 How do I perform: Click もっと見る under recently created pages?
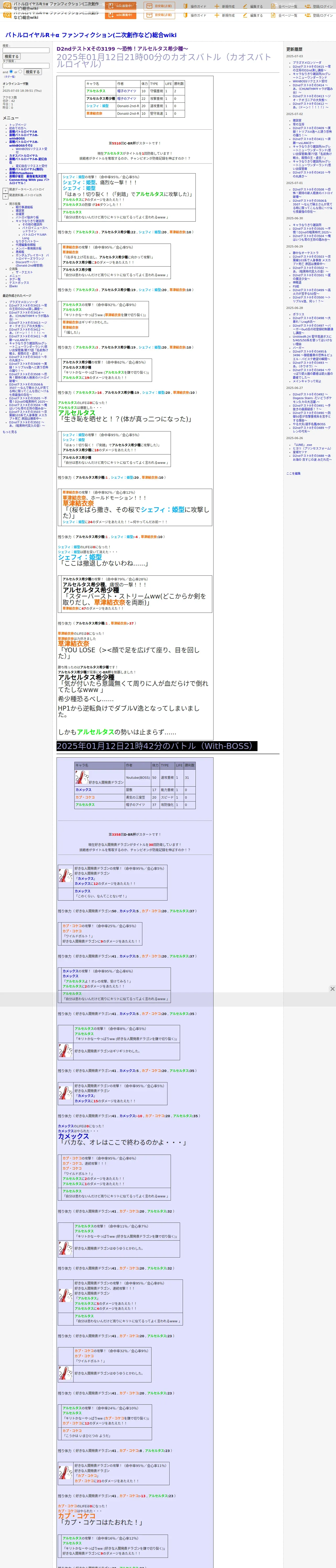pyautogui.click(x=10, y=432)
